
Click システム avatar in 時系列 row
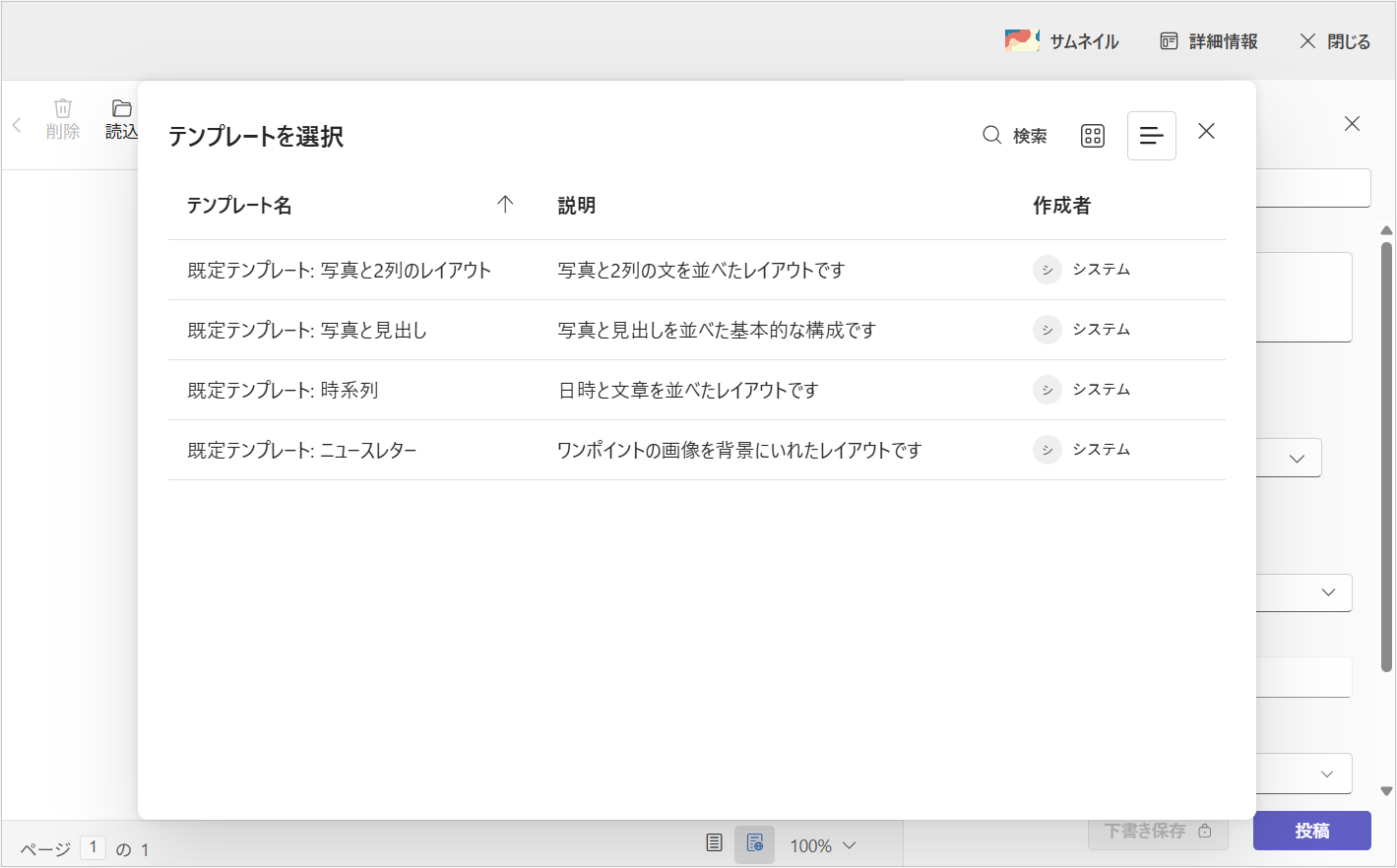1048,390
